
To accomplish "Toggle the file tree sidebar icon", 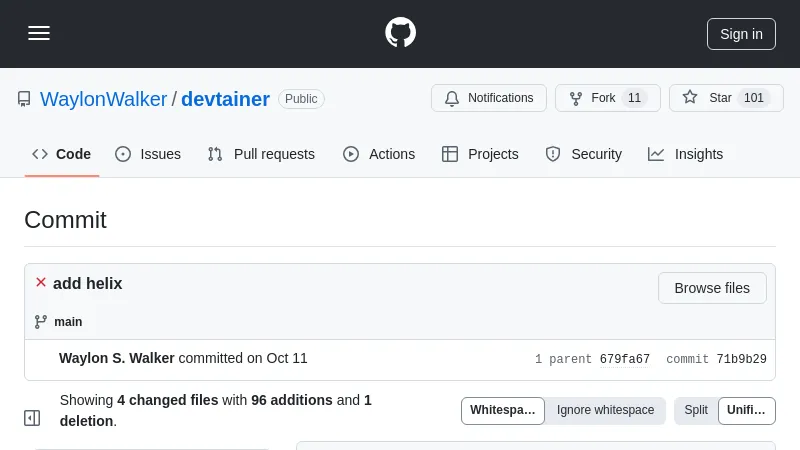I will tap(32, 418).
